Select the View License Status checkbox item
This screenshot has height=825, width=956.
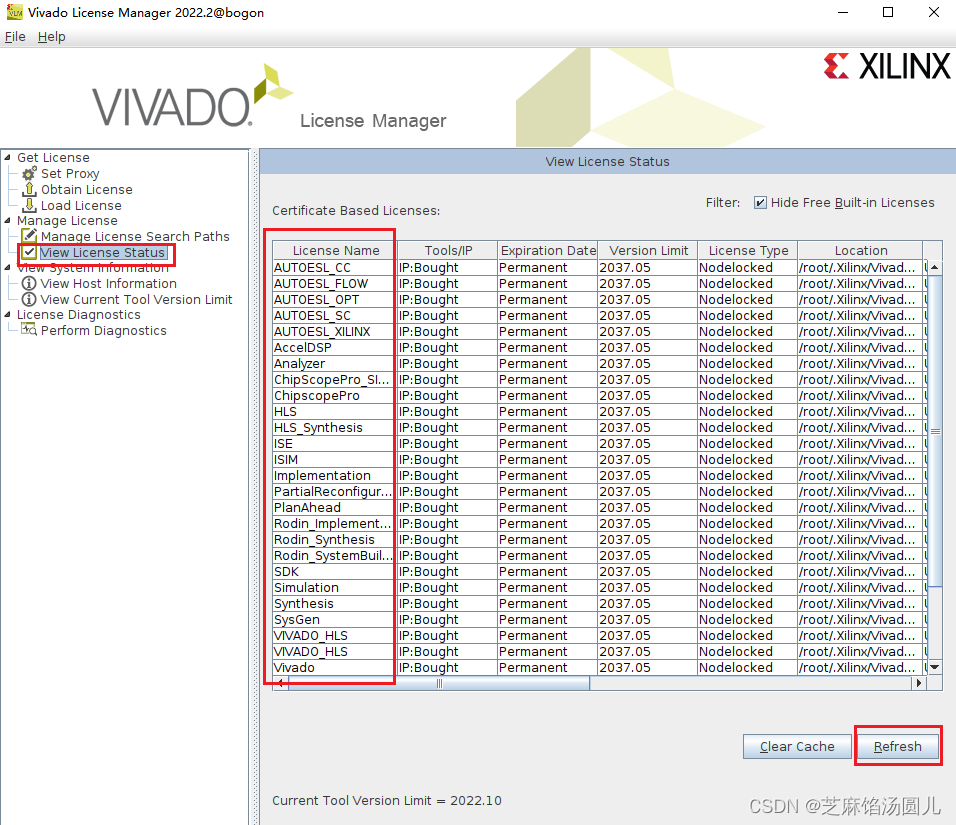(27, 252)
